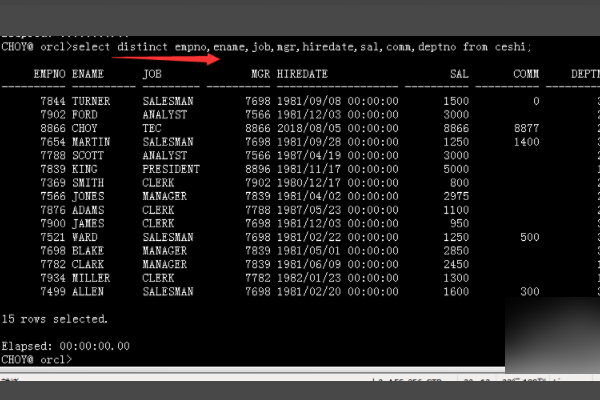This screenshot has width=600, height=400.
Task: Click the EMPNO column header
Action: (49, 74)
